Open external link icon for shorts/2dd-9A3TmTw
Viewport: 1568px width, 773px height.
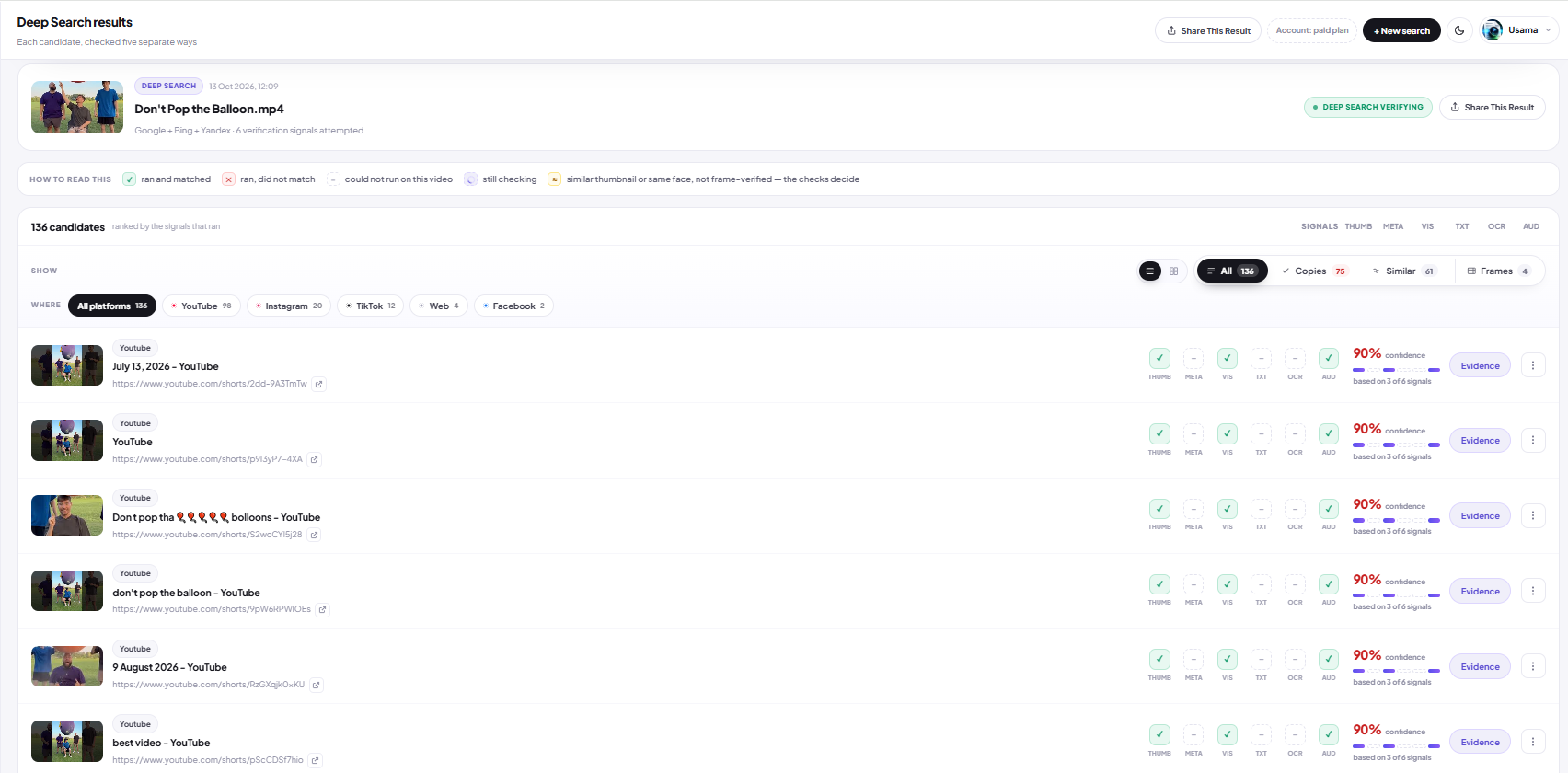pos(319,385)
